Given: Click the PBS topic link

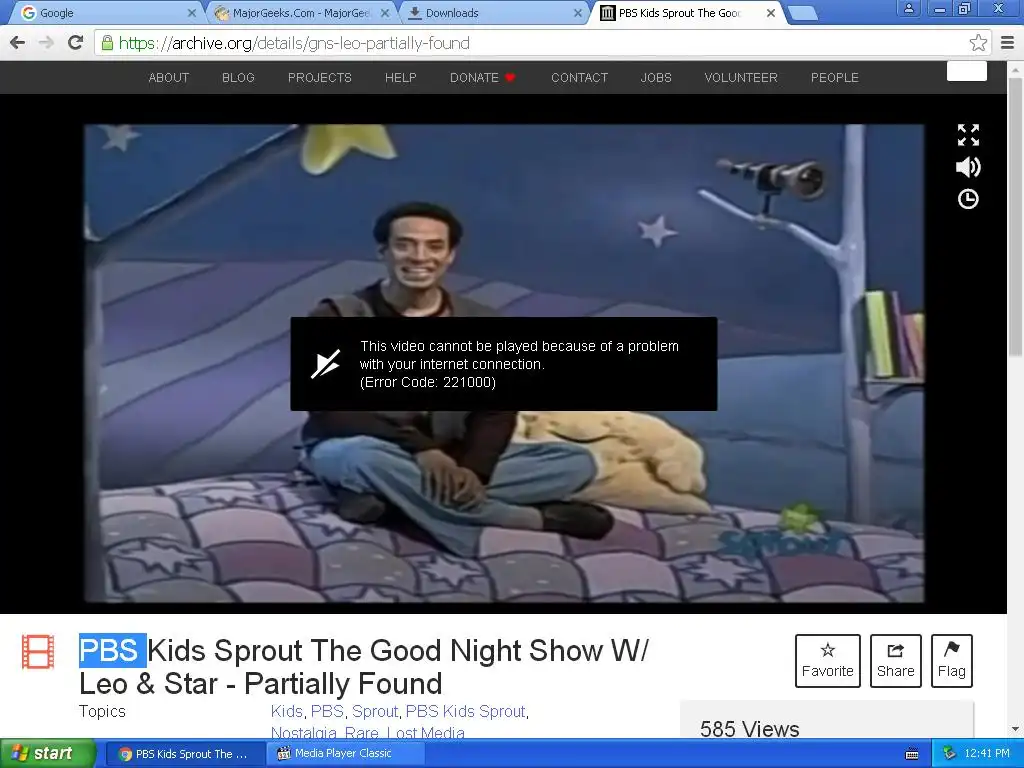Looking at the screenshot, I should [x=327, y=711].
